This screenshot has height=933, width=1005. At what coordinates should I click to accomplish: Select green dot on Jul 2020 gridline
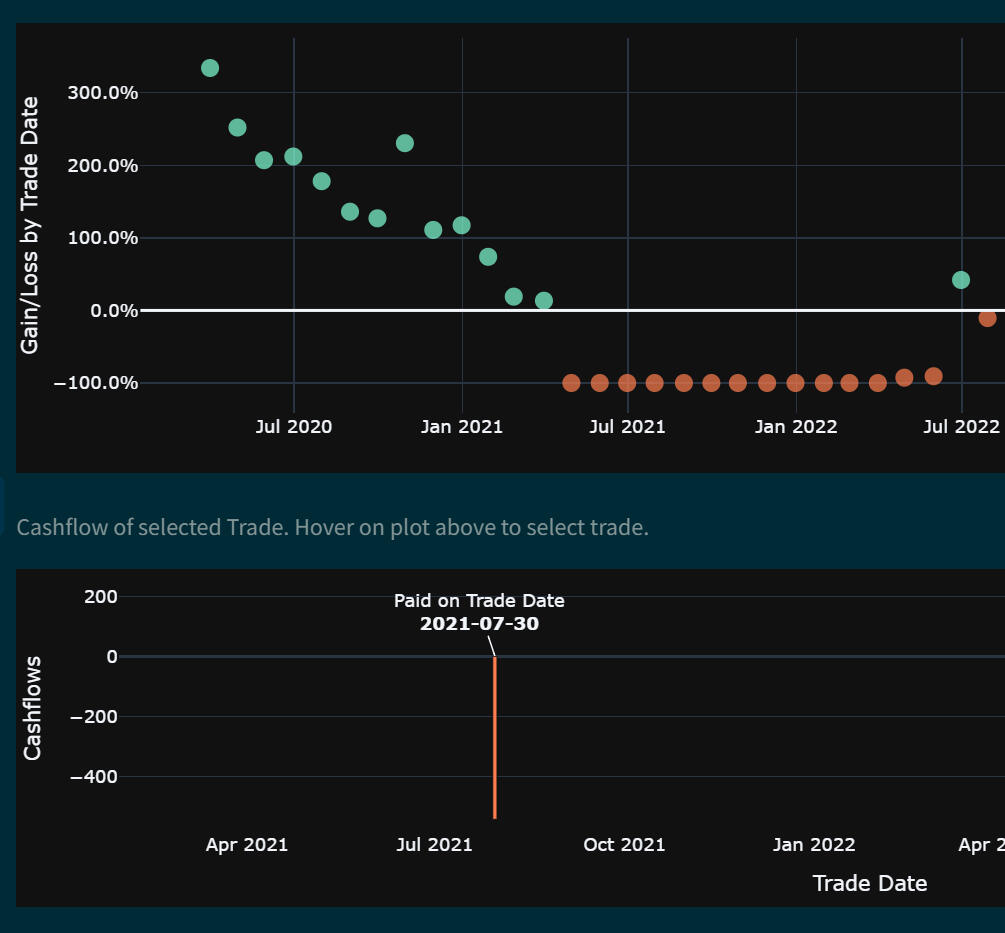click(x=293, y=157)
